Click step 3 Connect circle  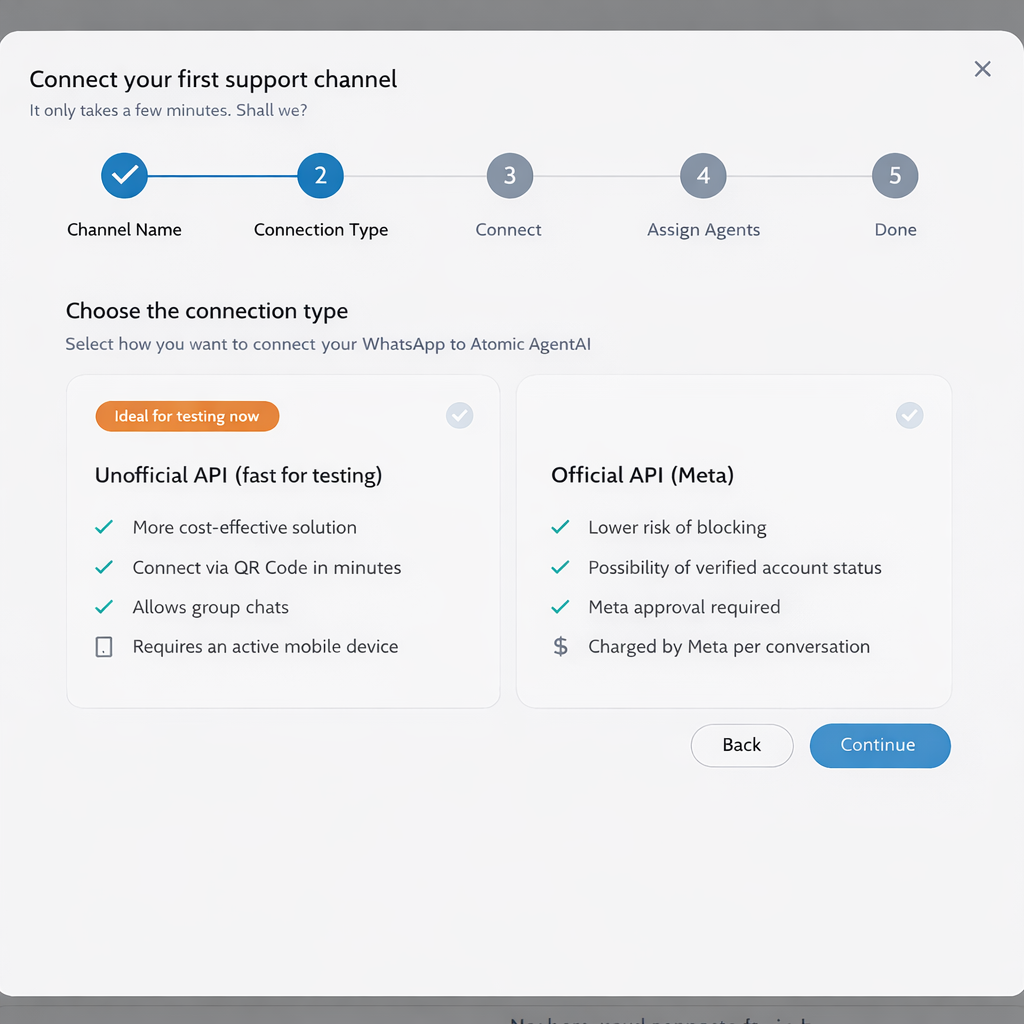[x=509, y=176]
